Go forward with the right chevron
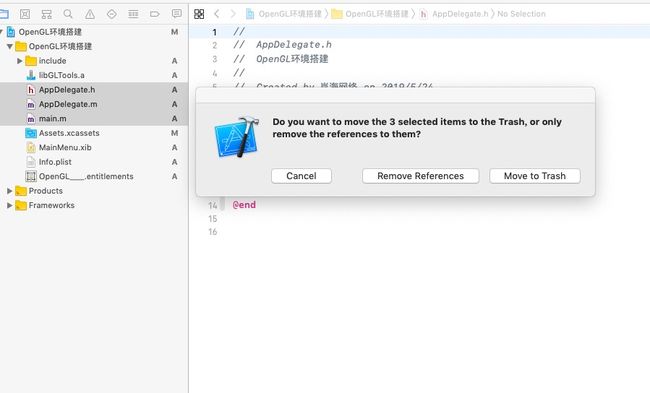 coord(233,14)
